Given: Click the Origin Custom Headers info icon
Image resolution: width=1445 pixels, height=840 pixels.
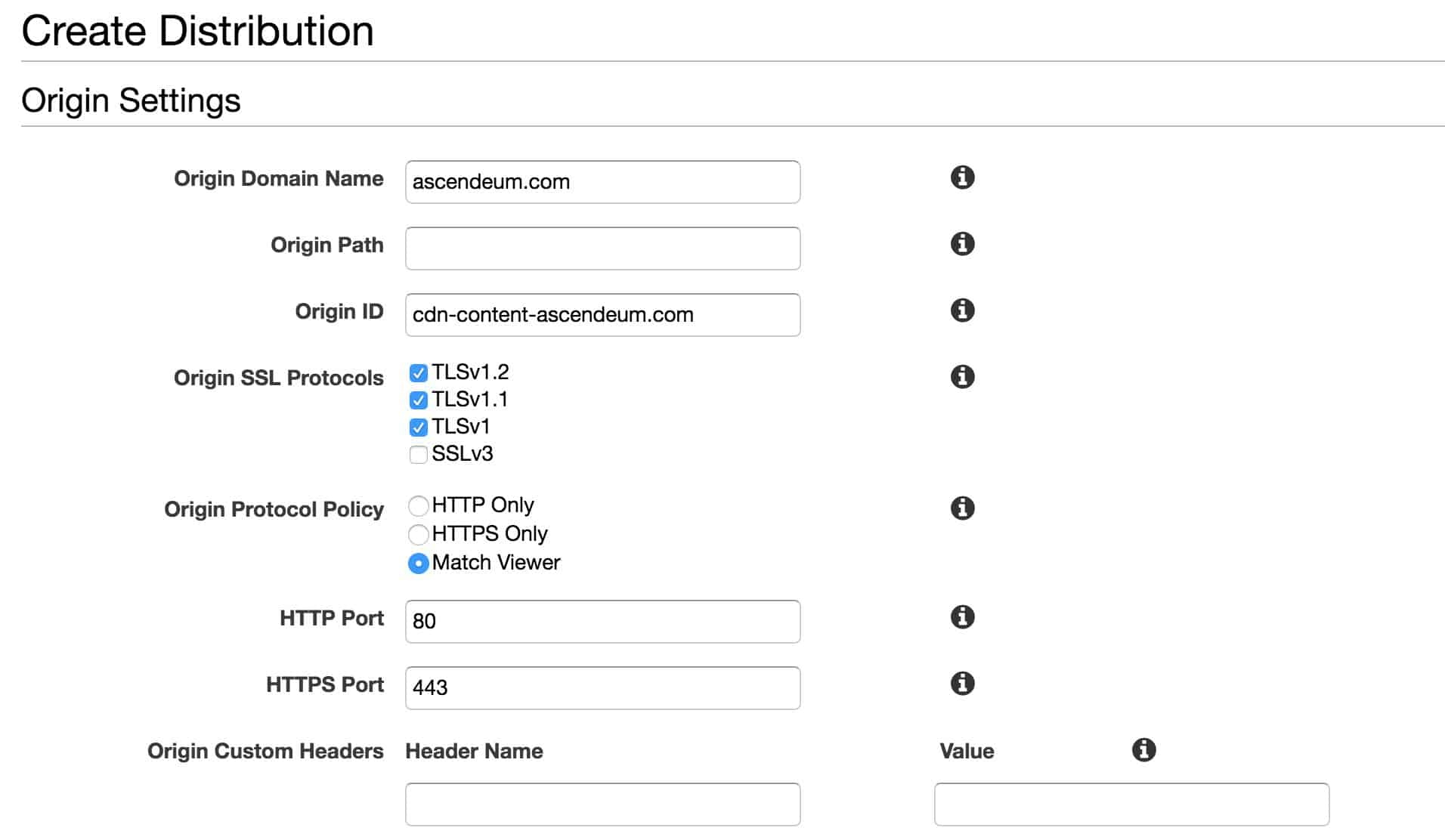Looking at the screenshot, I should click(1143, 749).
